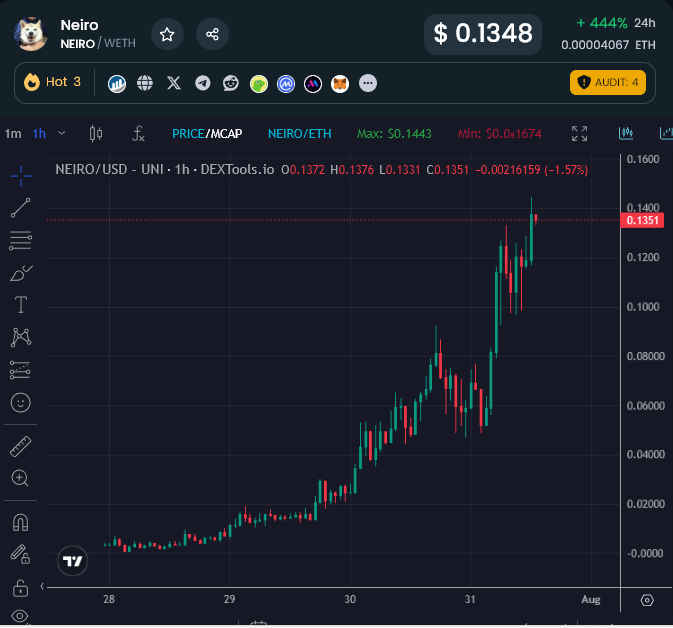Open the token Reddit community
The image size is (673, 628).
coord(230,83)
